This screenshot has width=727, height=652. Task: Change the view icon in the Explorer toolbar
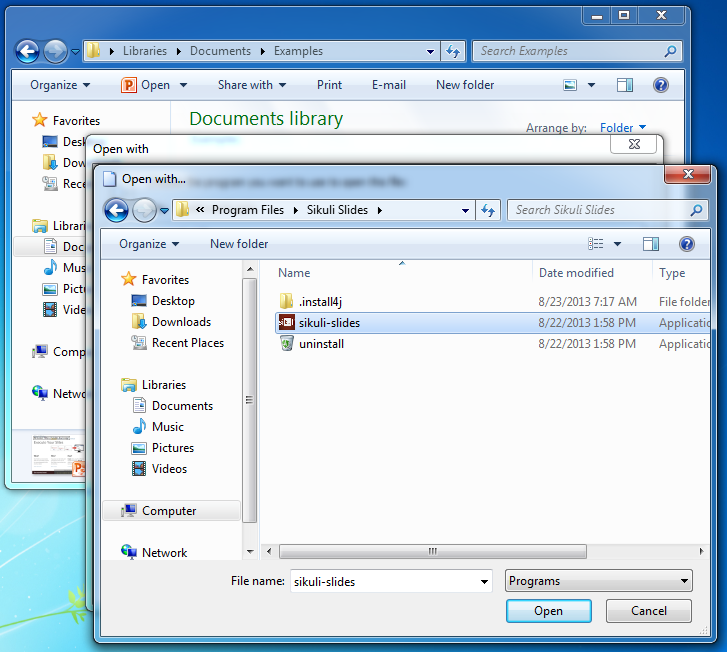570,85
